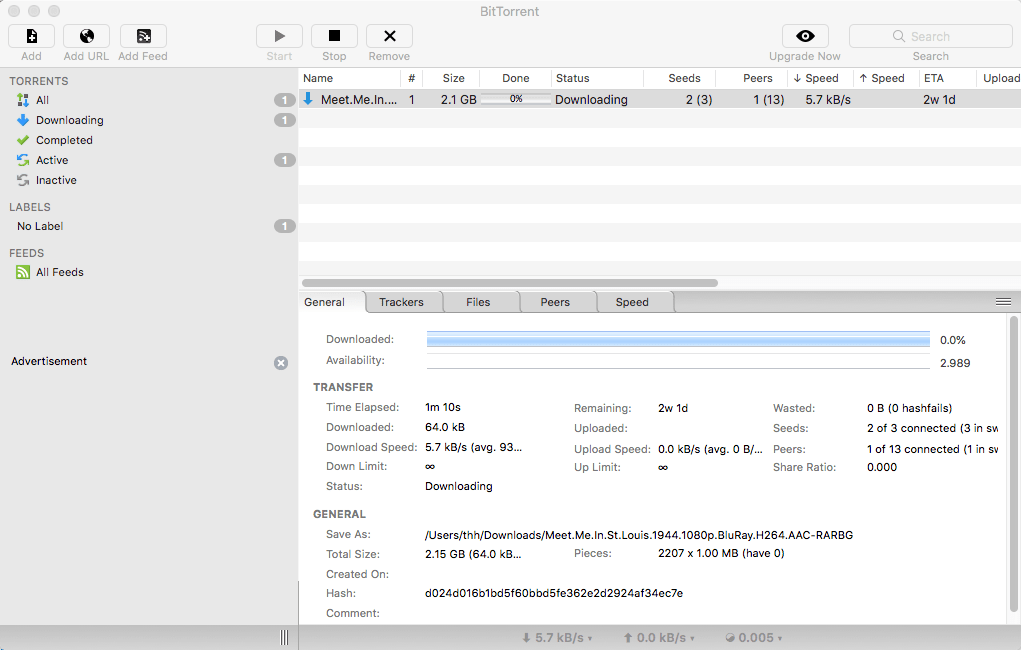Click the Remove torrent icon
The width and height of the screenshot is (1021, 650).
388,36
